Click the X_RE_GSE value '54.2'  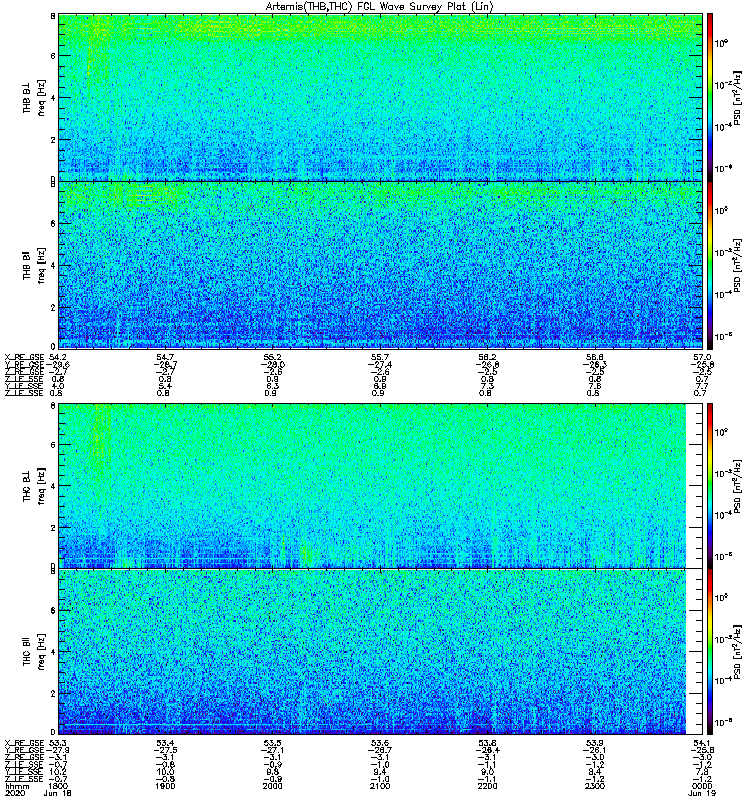click(58, 357)
